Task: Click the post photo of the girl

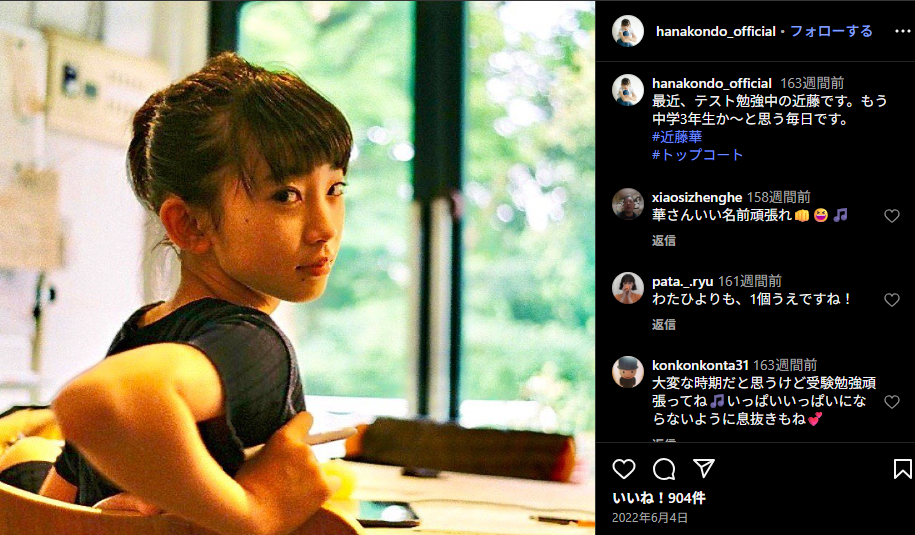Action: coord(298,267)
